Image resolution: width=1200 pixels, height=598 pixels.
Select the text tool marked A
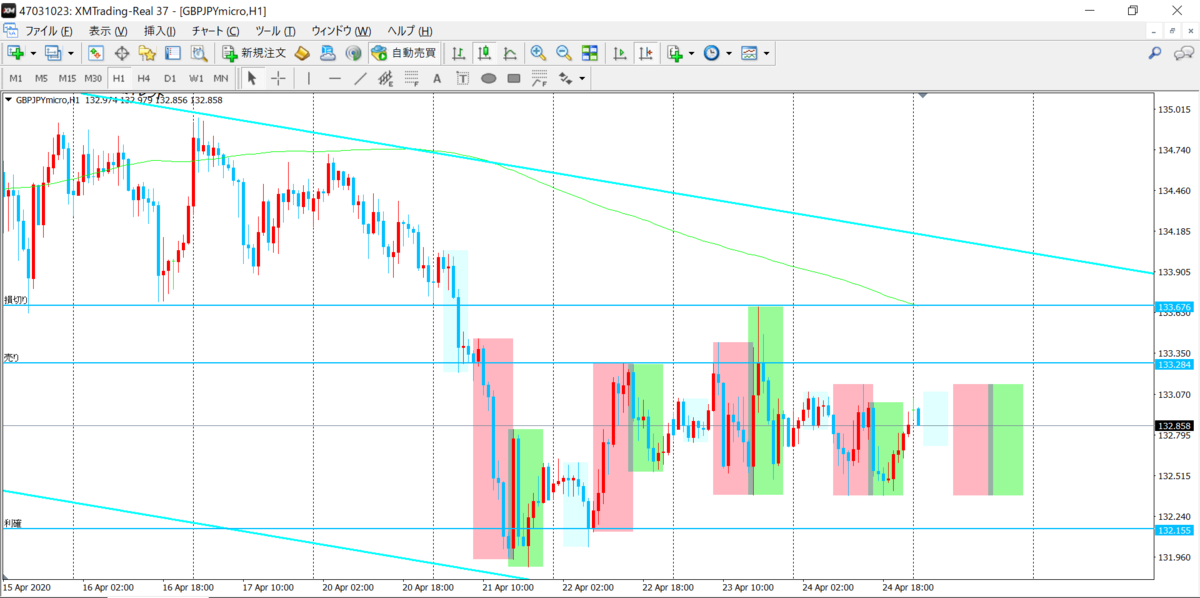tap(437, 78)
